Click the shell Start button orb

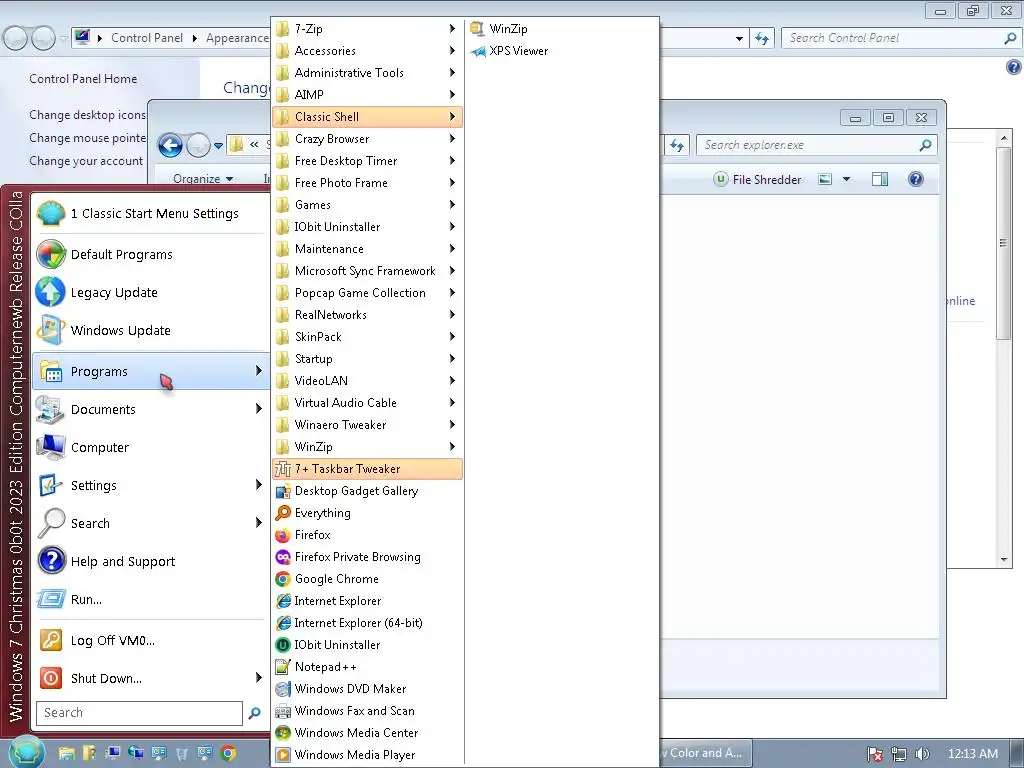25,752
